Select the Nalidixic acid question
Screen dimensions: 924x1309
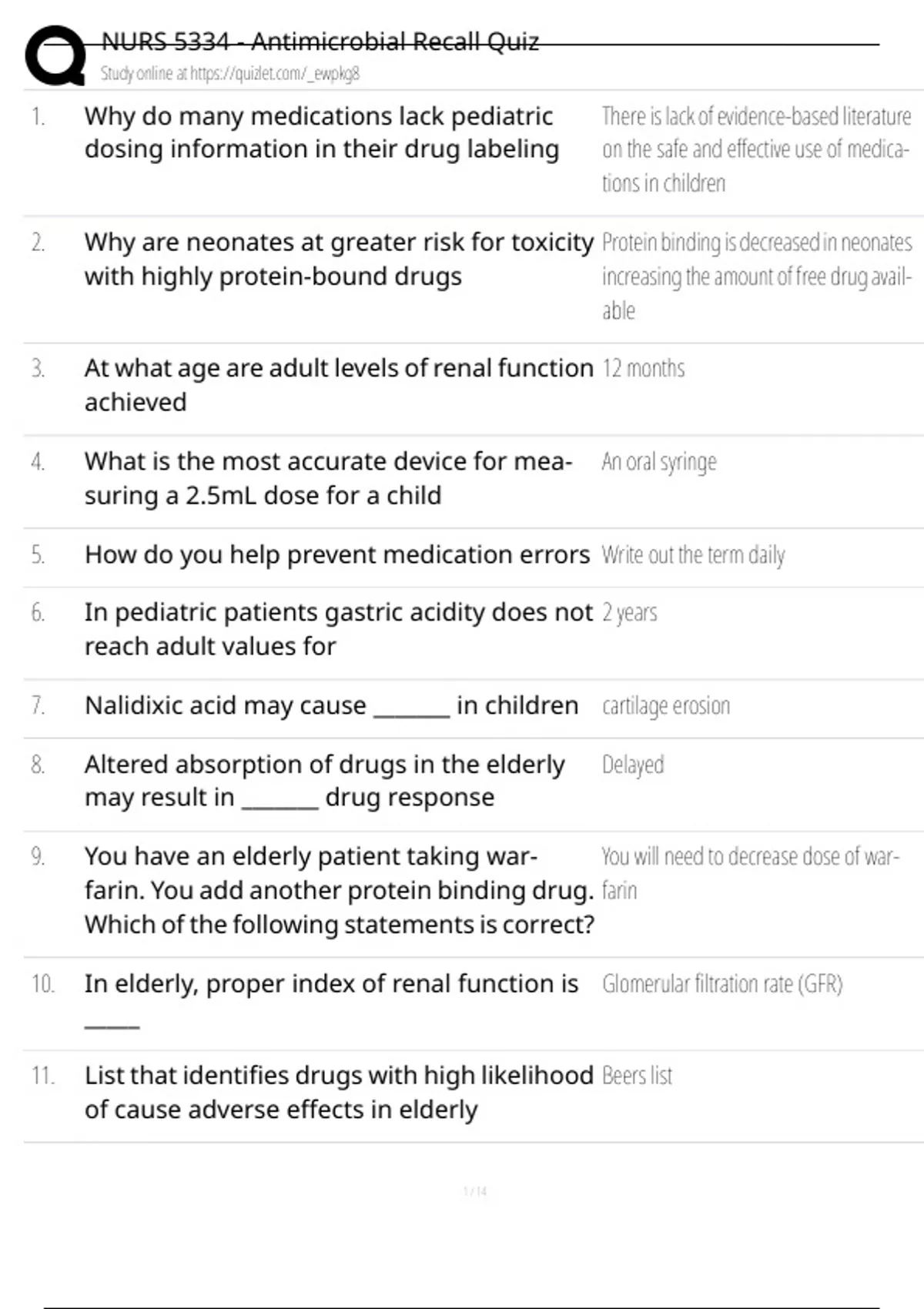pos(331,705)
